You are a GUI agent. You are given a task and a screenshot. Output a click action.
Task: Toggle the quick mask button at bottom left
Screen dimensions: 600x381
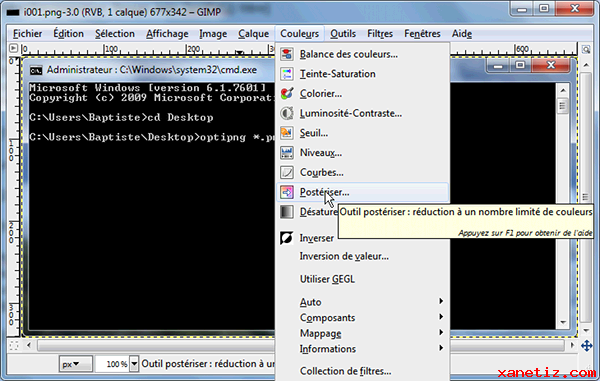tap(14, 346)
